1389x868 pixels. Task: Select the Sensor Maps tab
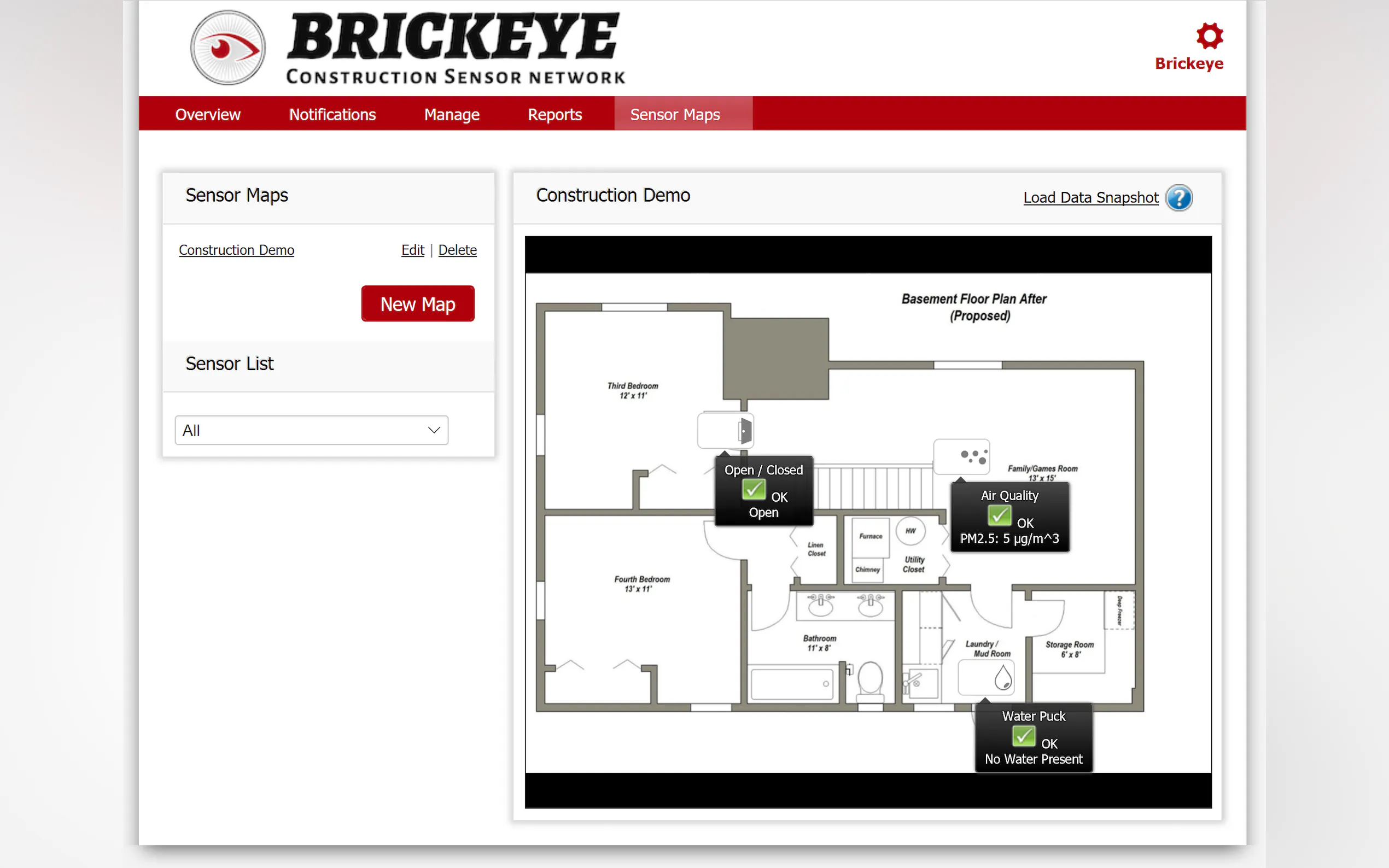point(674,114)
